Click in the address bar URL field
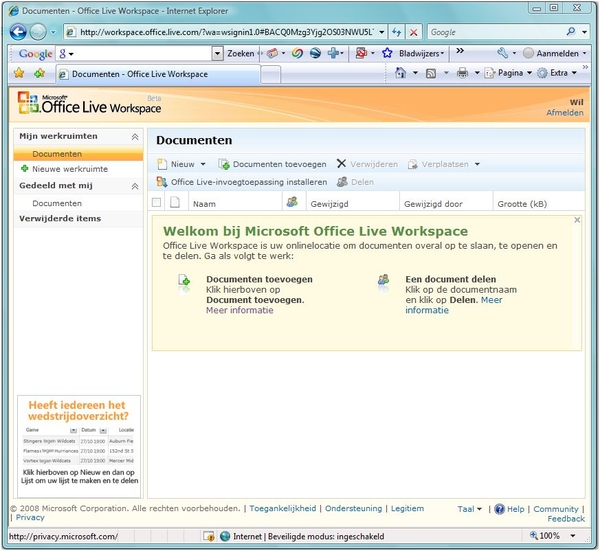 click(226, 32)
